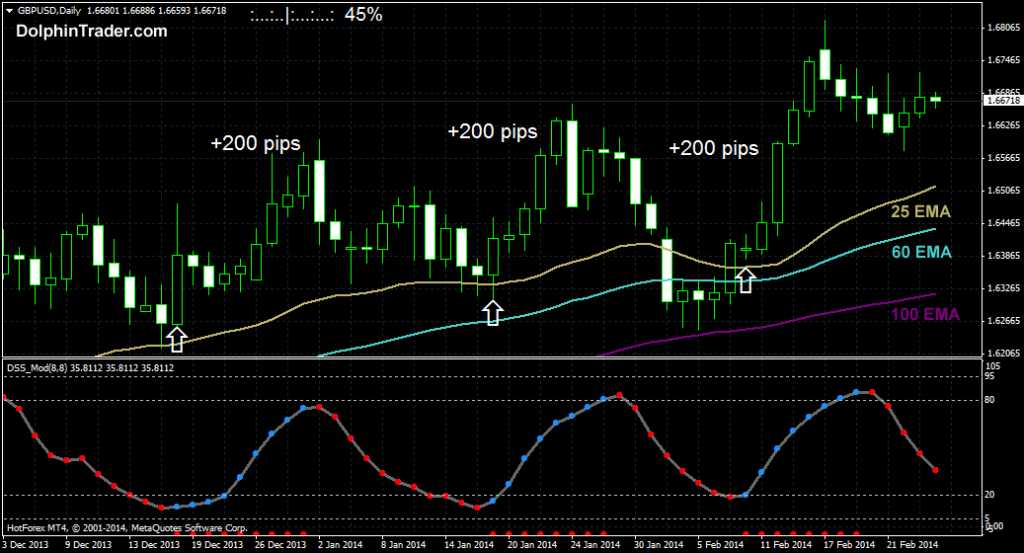
Task: Click the third white up arrow near 5 Feb
Action: (745, 281)
